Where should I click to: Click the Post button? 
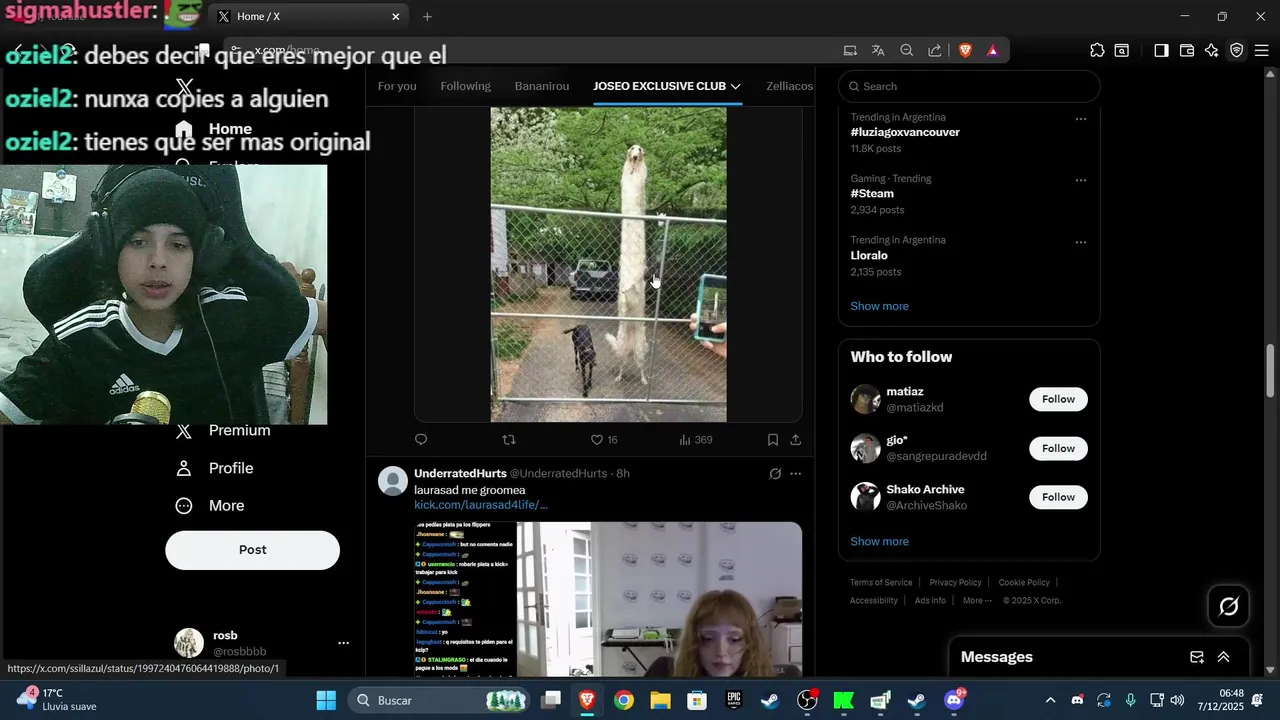click(252, 550)
